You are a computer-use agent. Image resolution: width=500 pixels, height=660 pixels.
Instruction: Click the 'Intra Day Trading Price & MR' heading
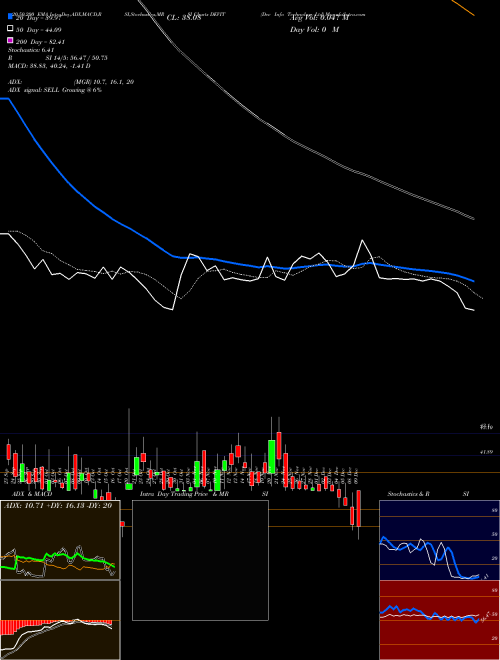pos(184,494)
